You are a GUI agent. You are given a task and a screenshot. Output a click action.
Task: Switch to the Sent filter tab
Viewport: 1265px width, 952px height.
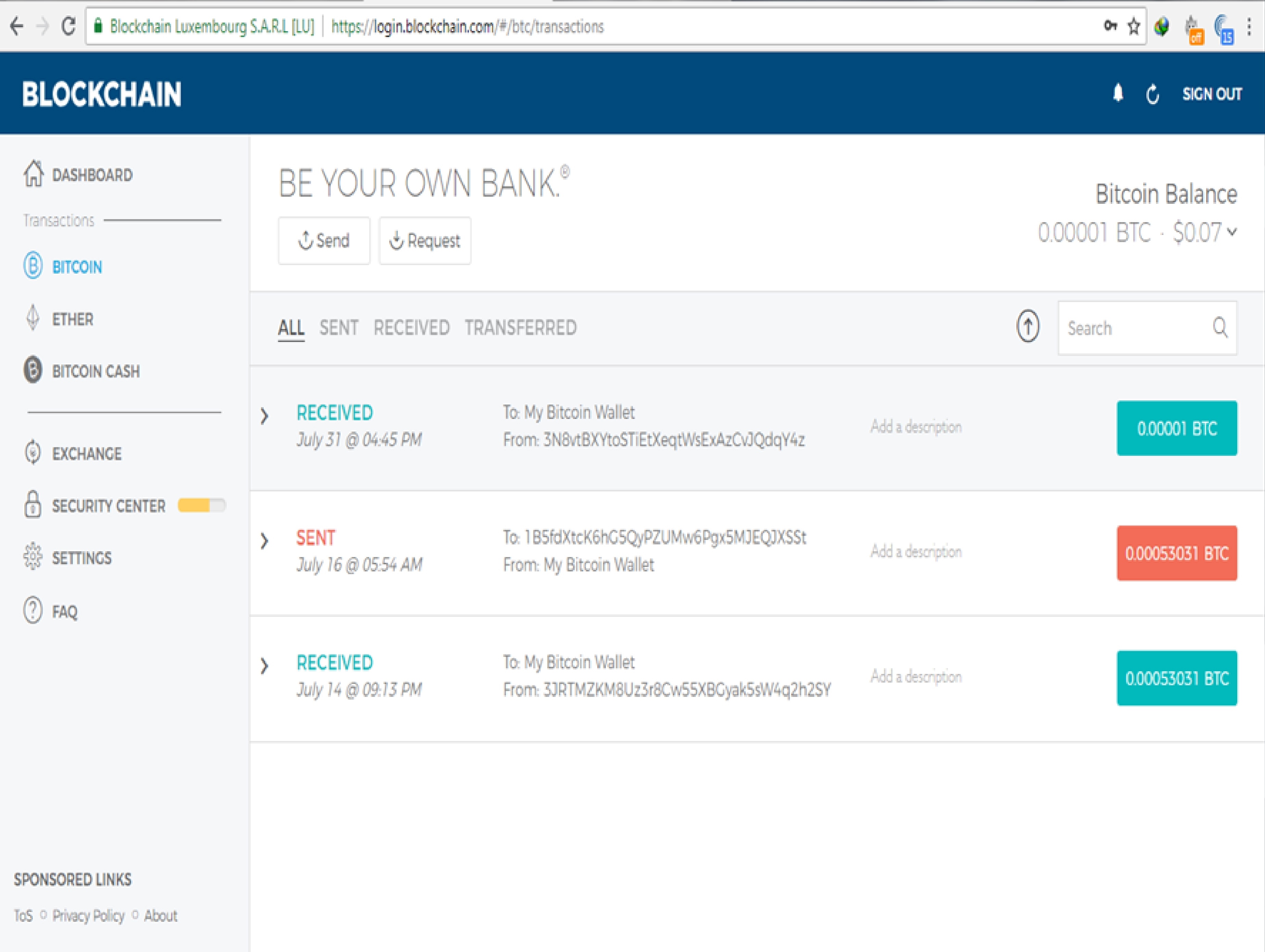339,328
